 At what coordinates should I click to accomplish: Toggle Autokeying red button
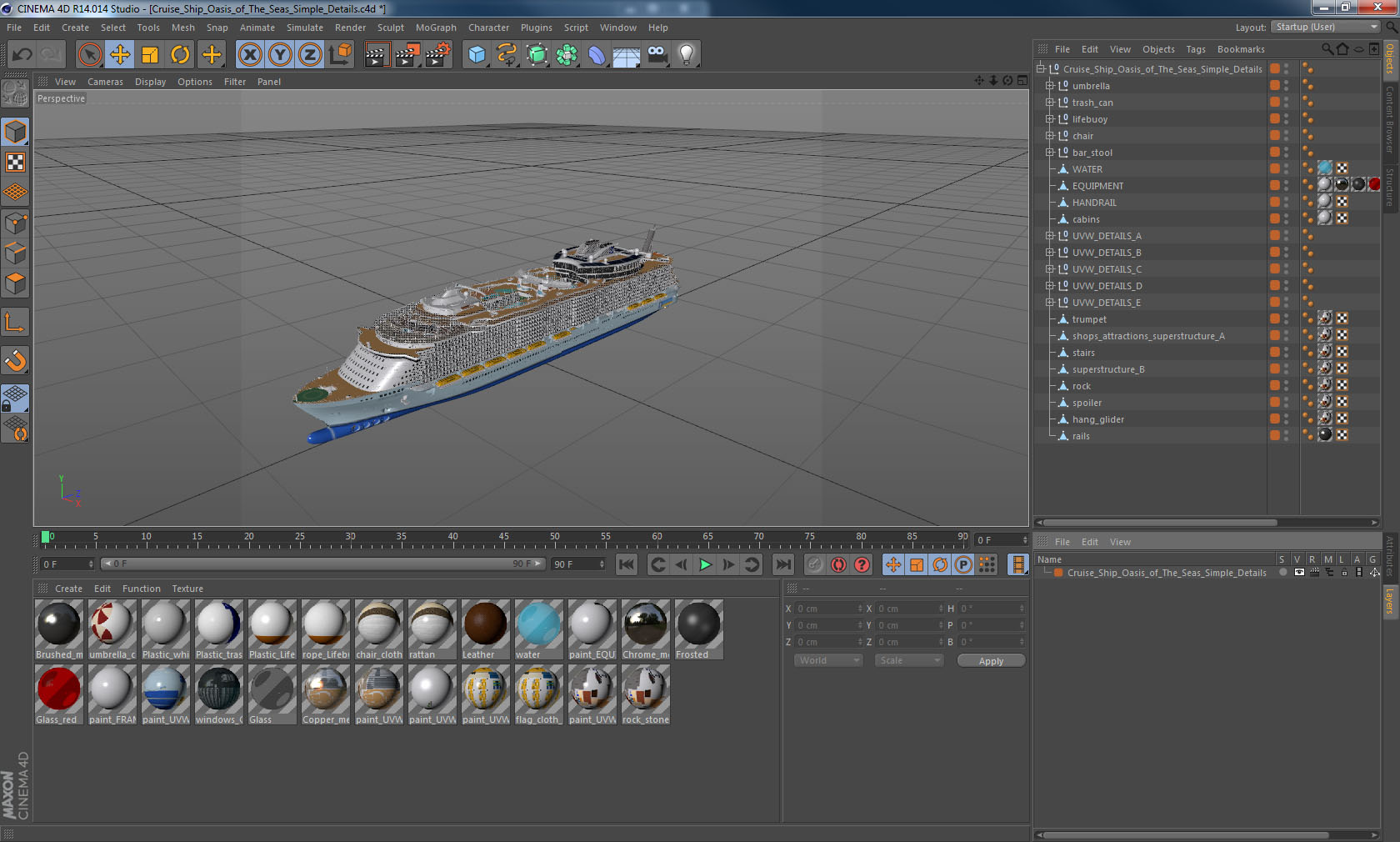click(x=838, y=564)
